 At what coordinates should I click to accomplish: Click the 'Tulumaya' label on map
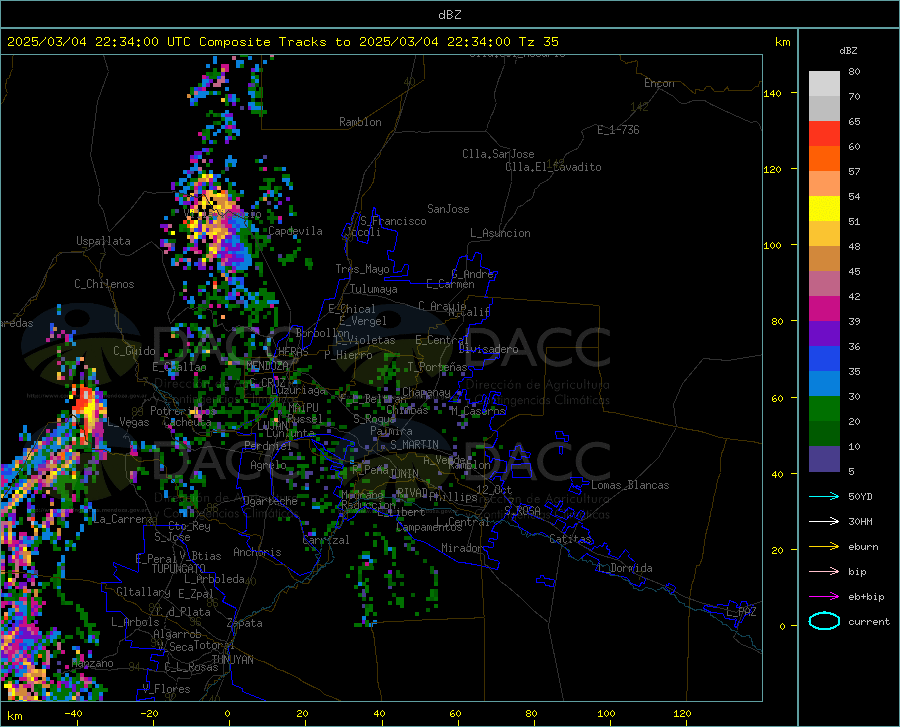coord(374,289)
